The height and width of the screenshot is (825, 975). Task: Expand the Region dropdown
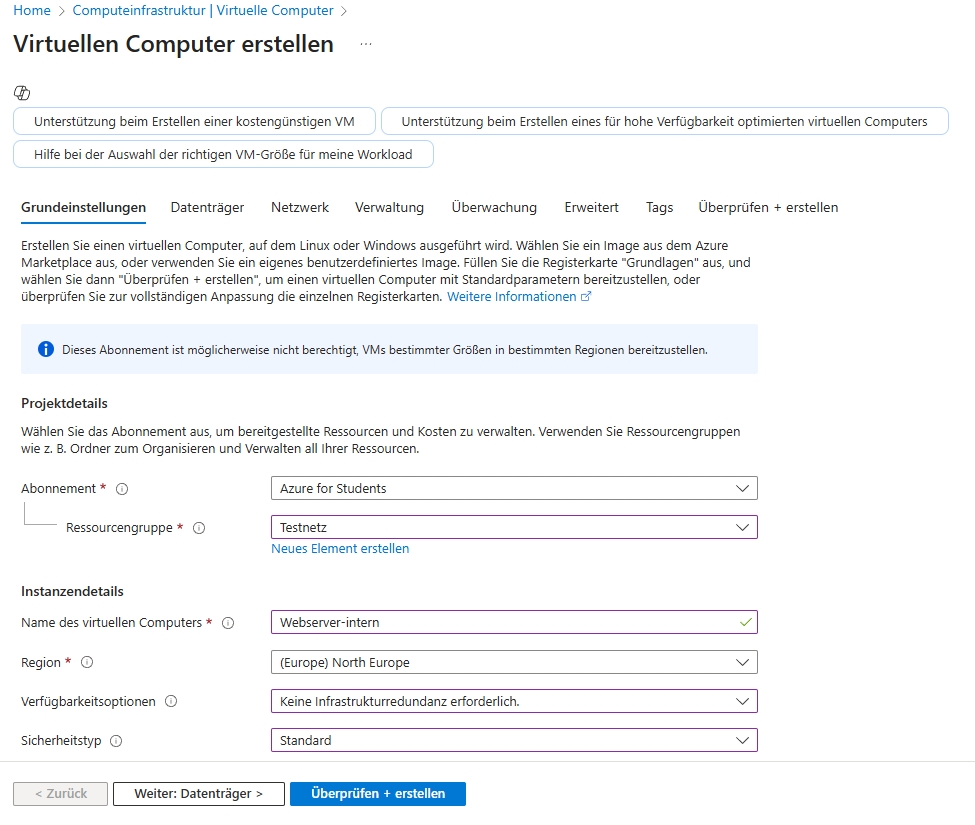[513, 662]
